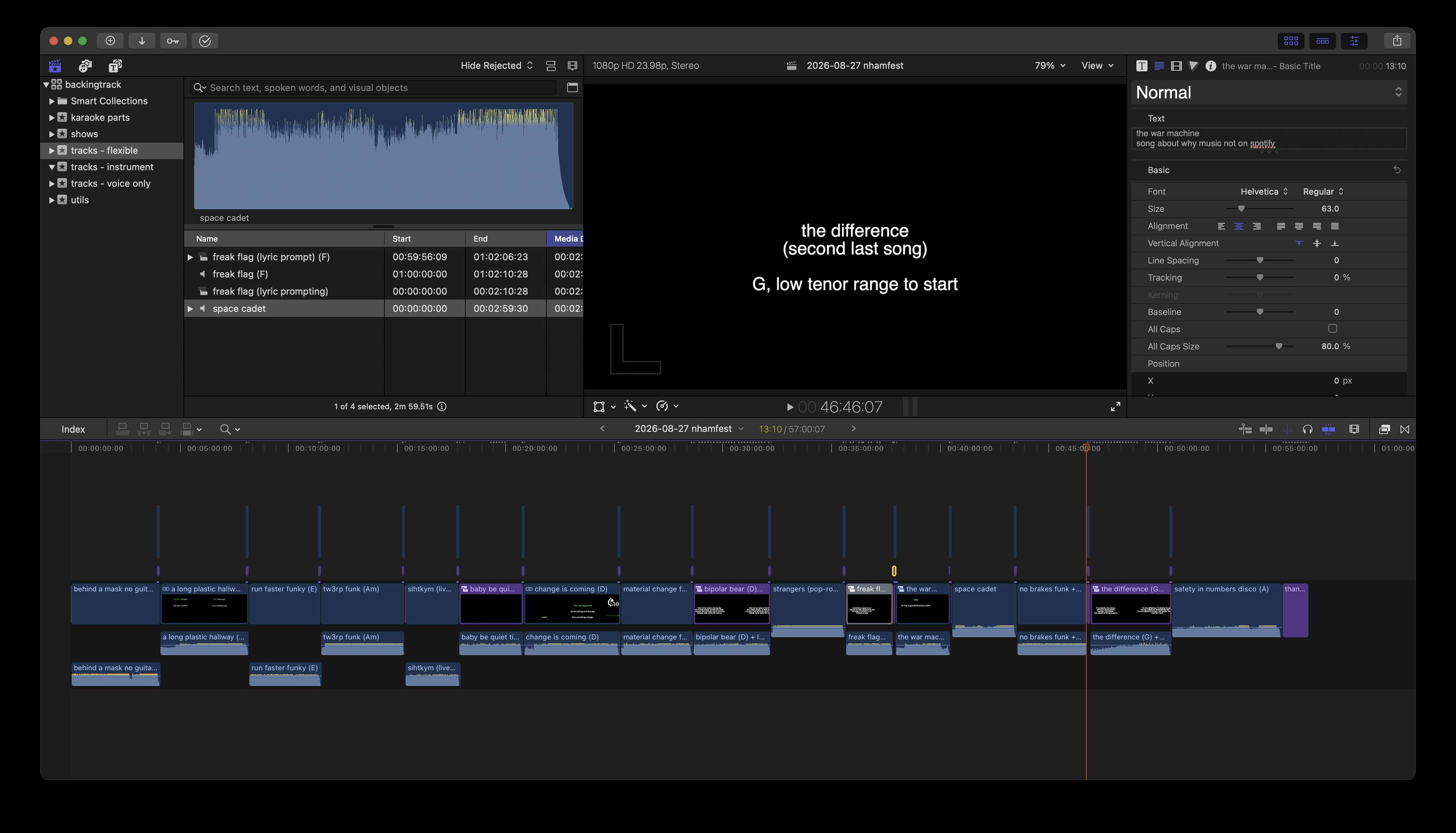The image size is (1456, 833).
Task: Set vertical alignment to middle
Action: pyautogui.click(x=1316, y=243)
